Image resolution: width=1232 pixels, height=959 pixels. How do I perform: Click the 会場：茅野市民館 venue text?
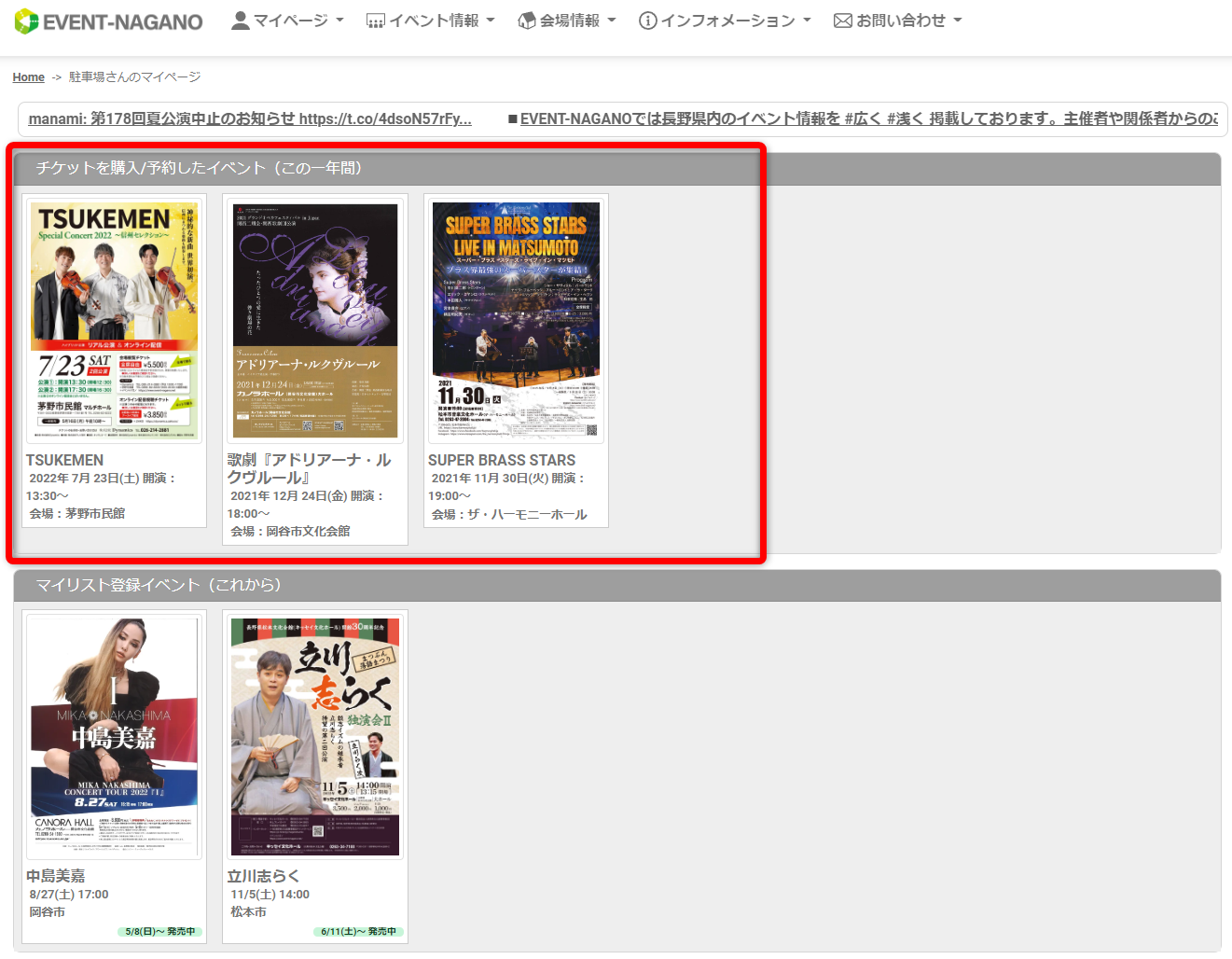pyautogui.click(x=76, y=513)
